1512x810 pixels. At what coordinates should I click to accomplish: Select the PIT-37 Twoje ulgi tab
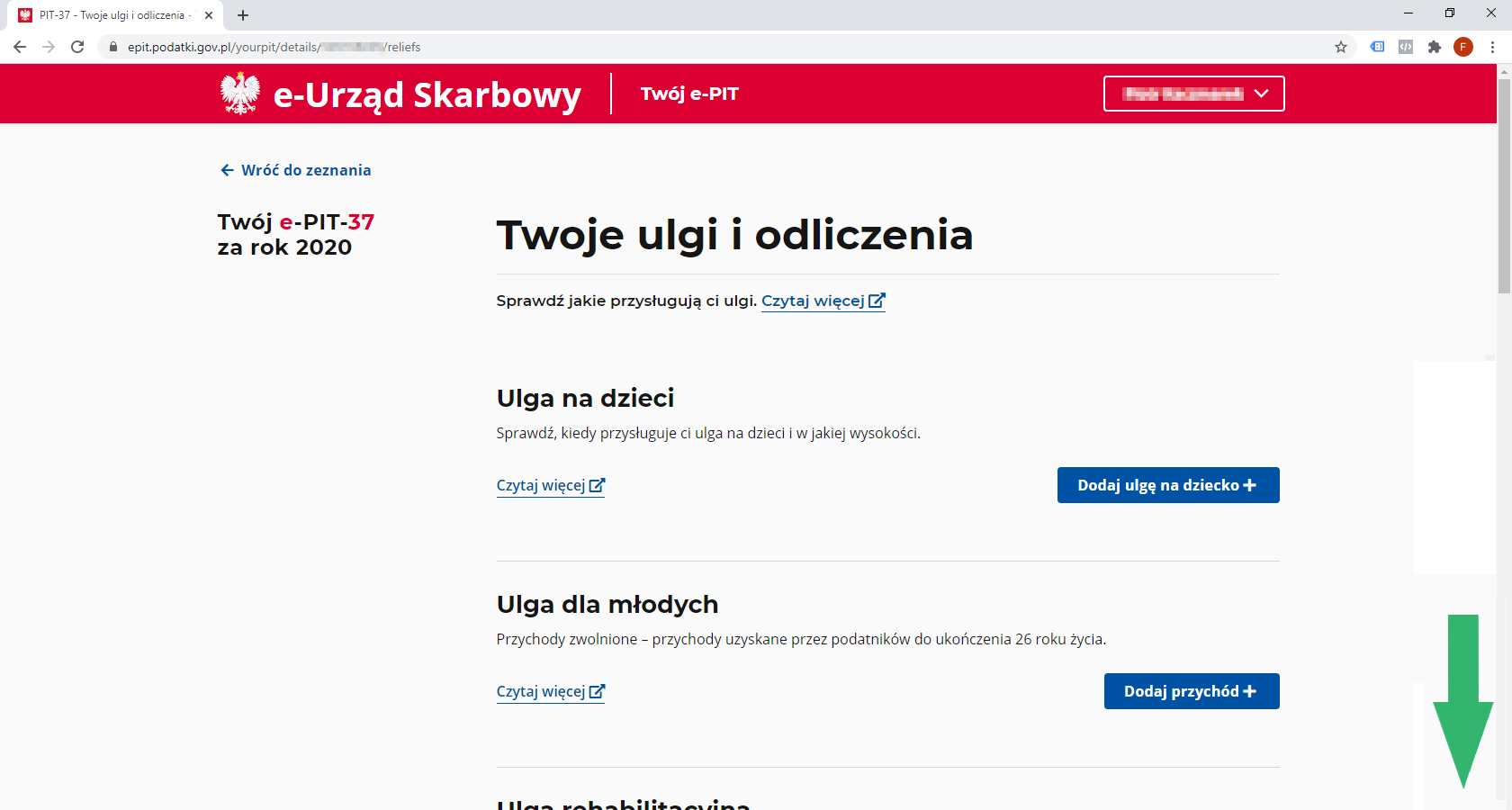click(x=115, y=15)
